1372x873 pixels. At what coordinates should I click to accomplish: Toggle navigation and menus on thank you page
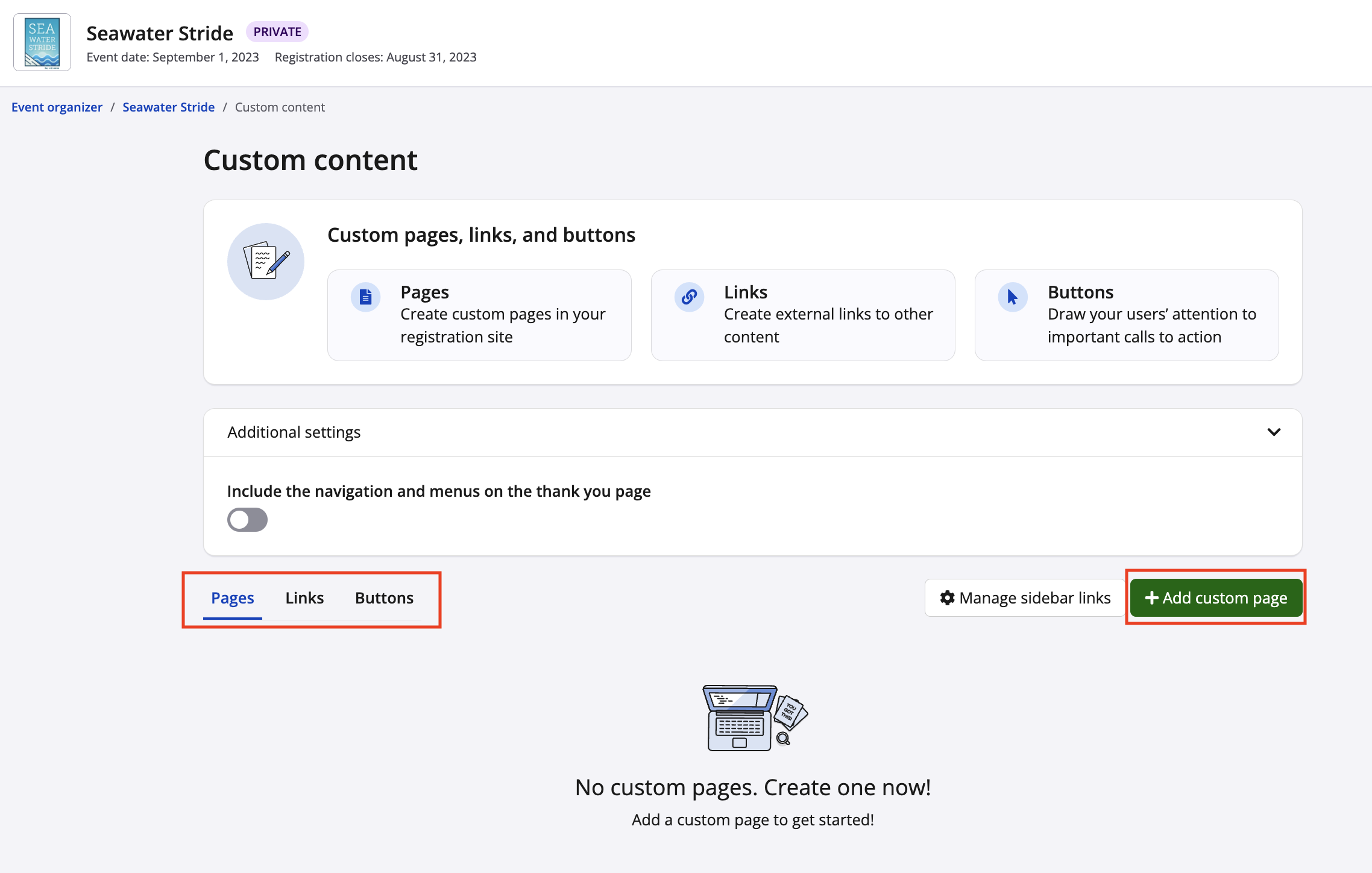pyautogui.click(x=247, y=520)
